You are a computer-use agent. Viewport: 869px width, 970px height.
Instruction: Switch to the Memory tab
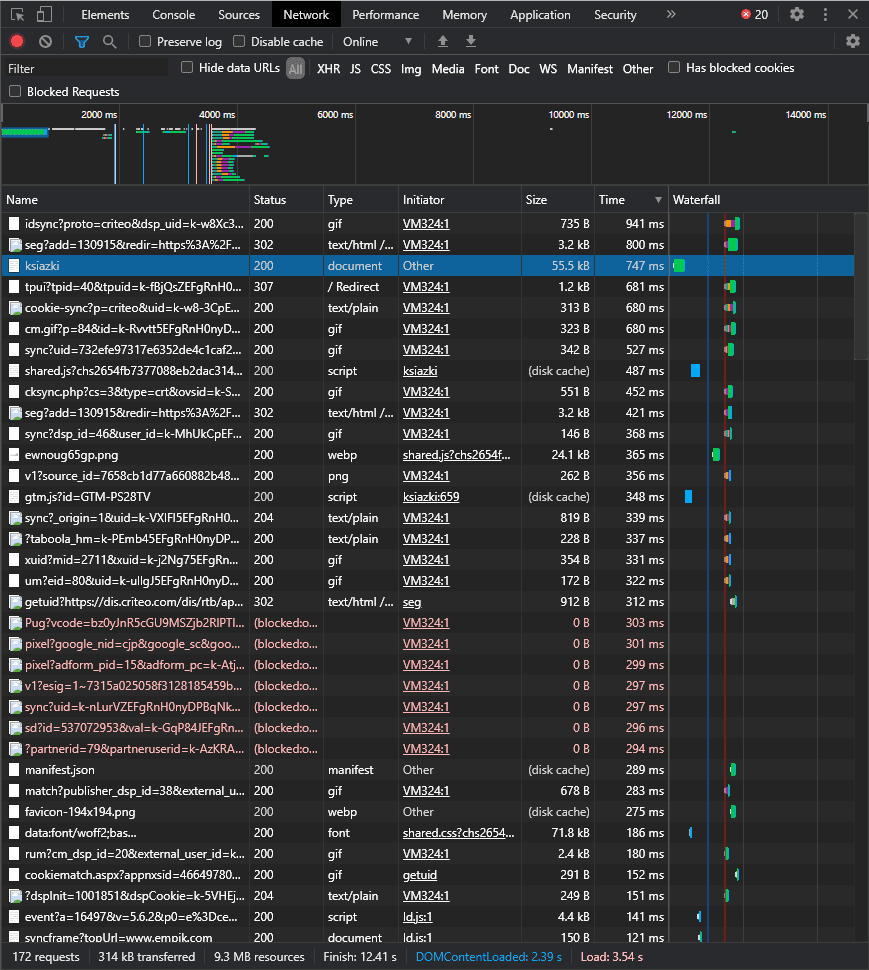click(464, 14)
